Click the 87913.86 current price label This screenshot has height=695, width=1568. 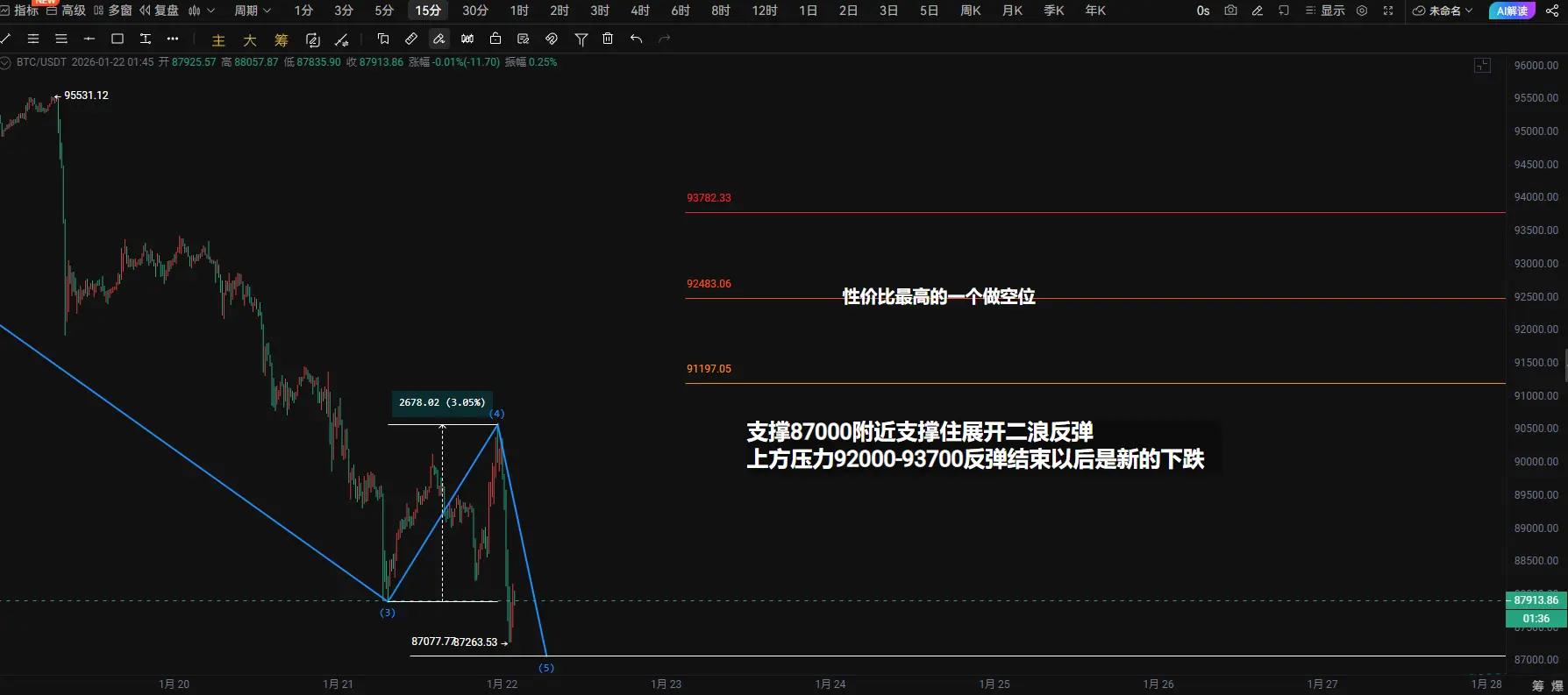coord(1536,600)
